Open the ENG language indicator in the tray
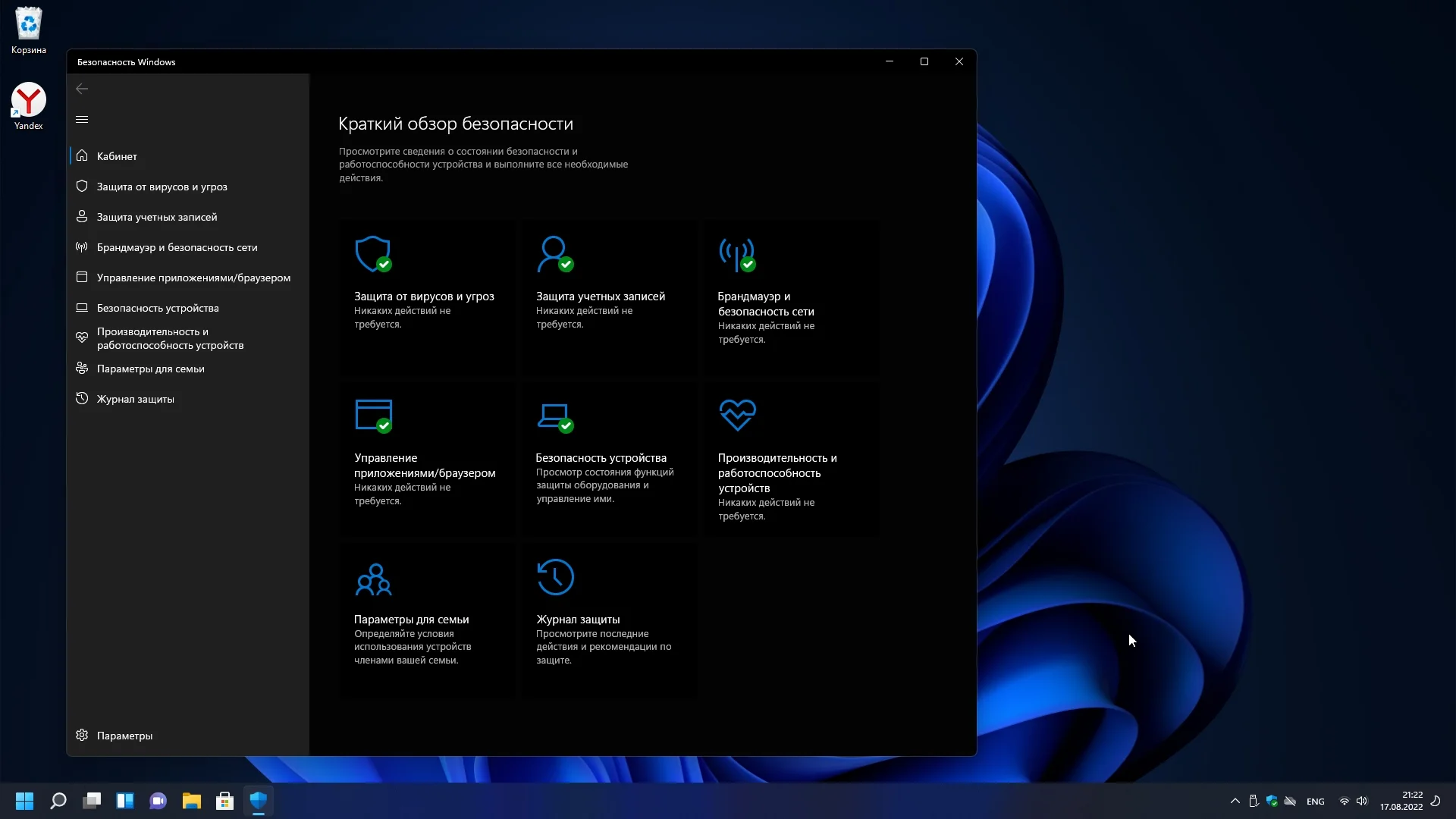Screen dimensions: 1456x819 pos(1315,802)
